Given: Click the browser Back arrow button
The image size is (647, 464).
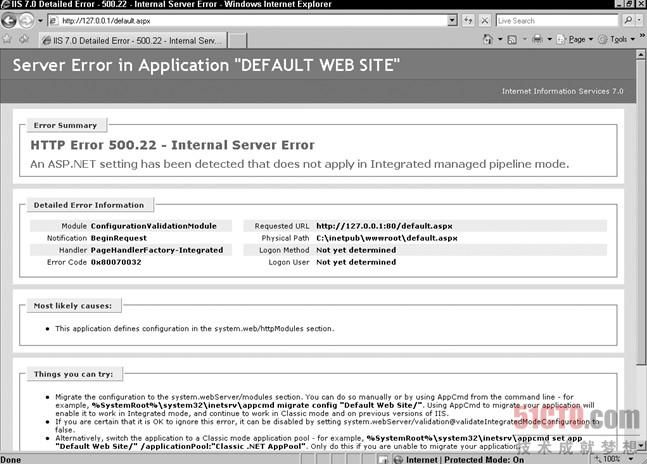Looking at the screenshot, I should (9, 20).
